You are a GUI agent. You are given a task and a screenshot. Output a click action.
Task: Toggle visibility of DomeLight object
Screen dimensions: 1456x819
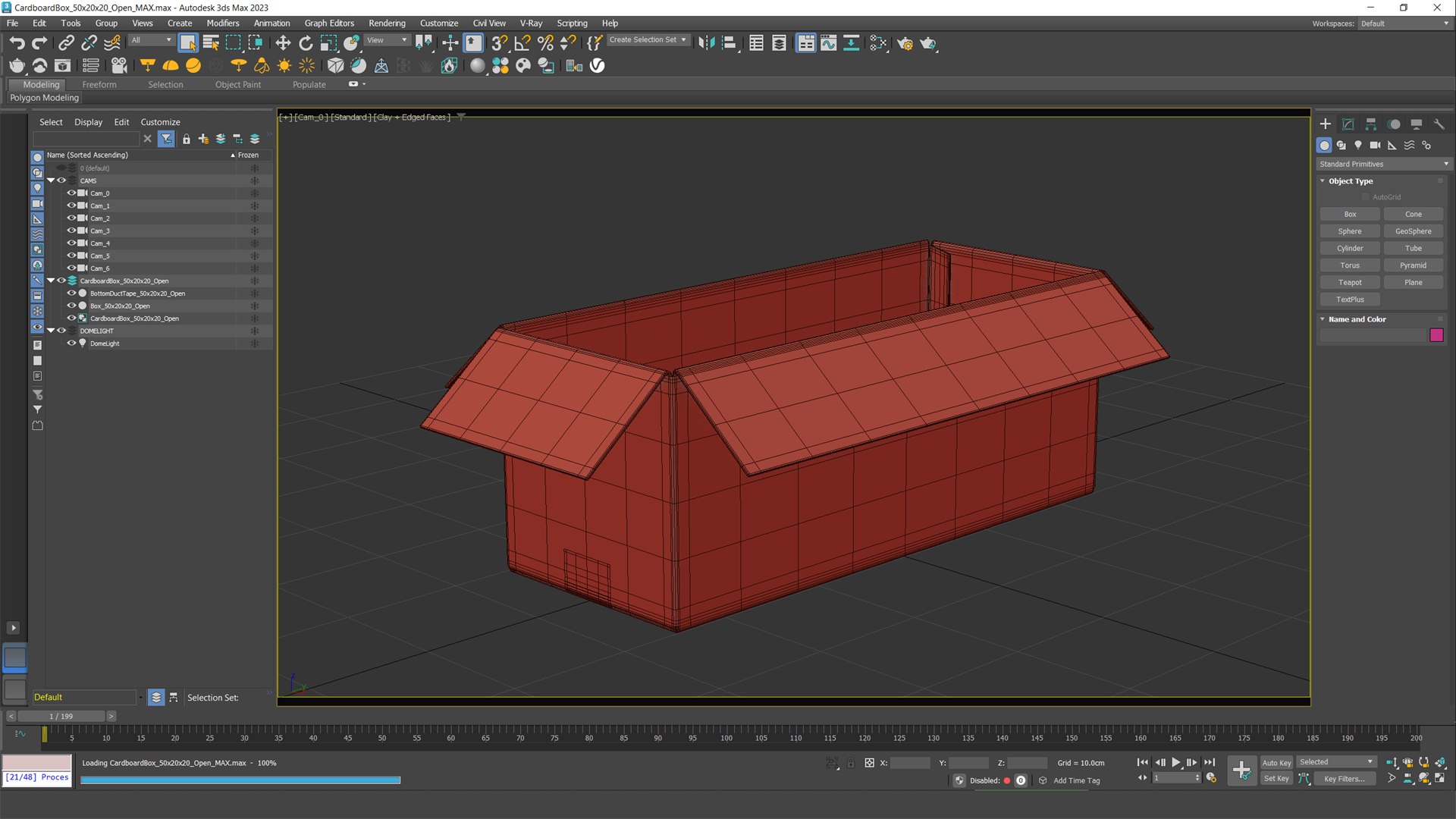tap(71, 343)
